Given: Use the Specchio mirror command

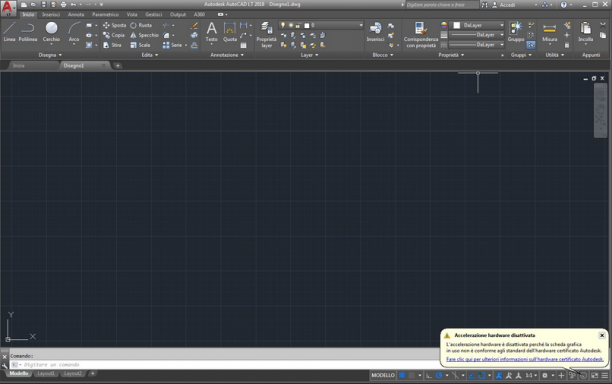Looking at the screenshot, I should [x=144, y=35].
